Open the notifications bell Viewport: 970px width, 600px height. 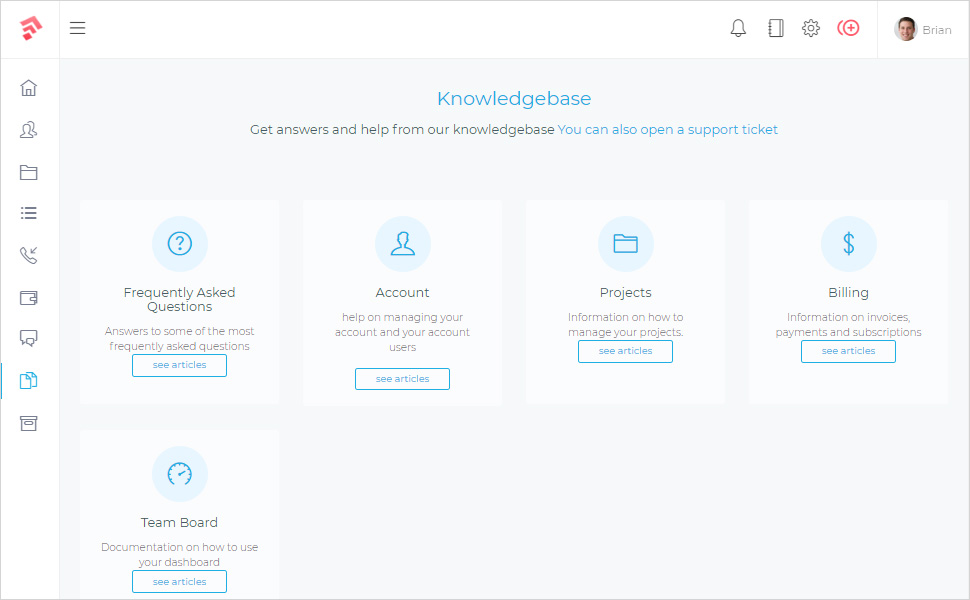click(x=738, y=29)
